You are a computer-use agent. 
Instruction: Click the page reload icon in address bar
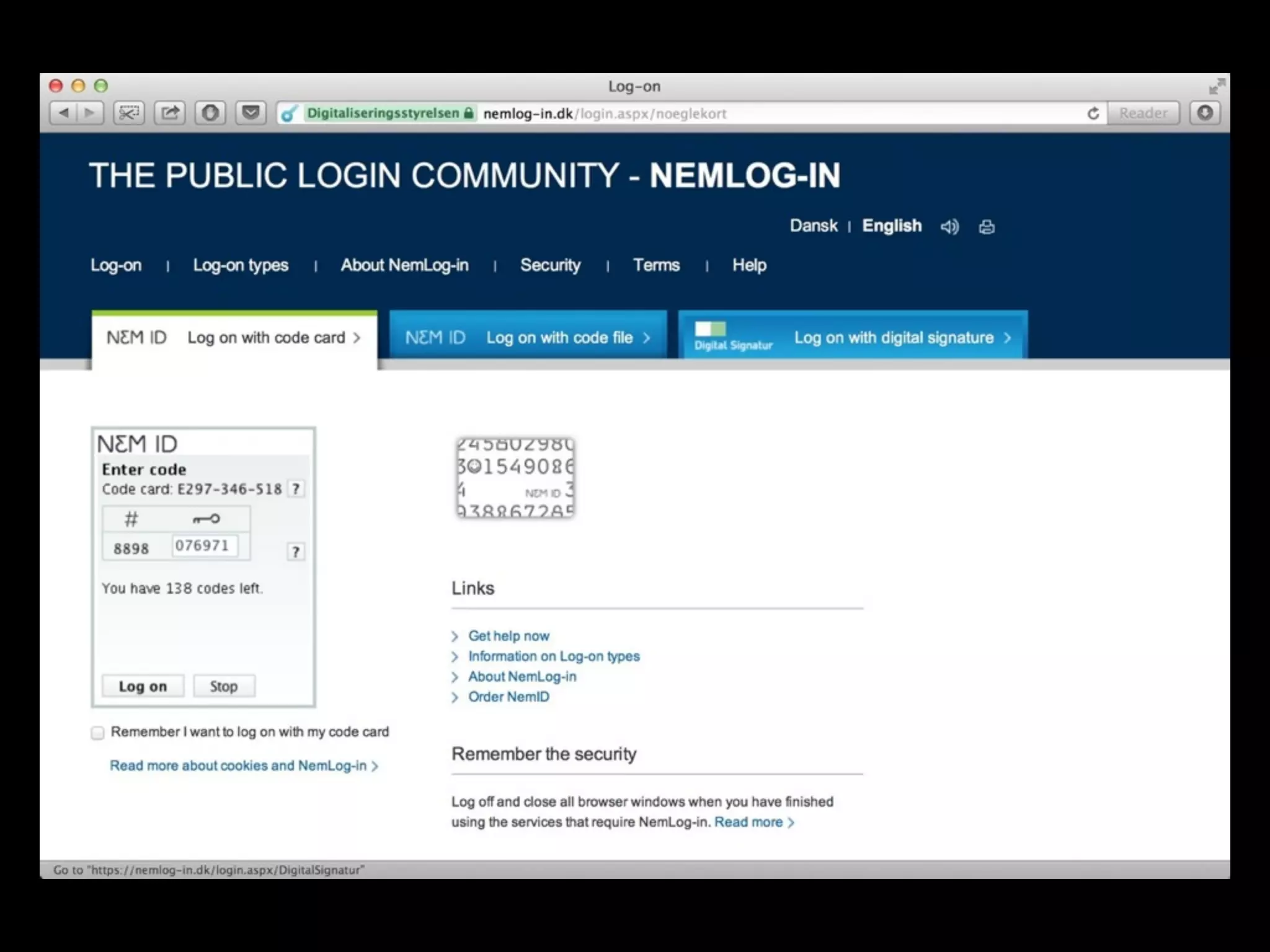point(1093,113)
